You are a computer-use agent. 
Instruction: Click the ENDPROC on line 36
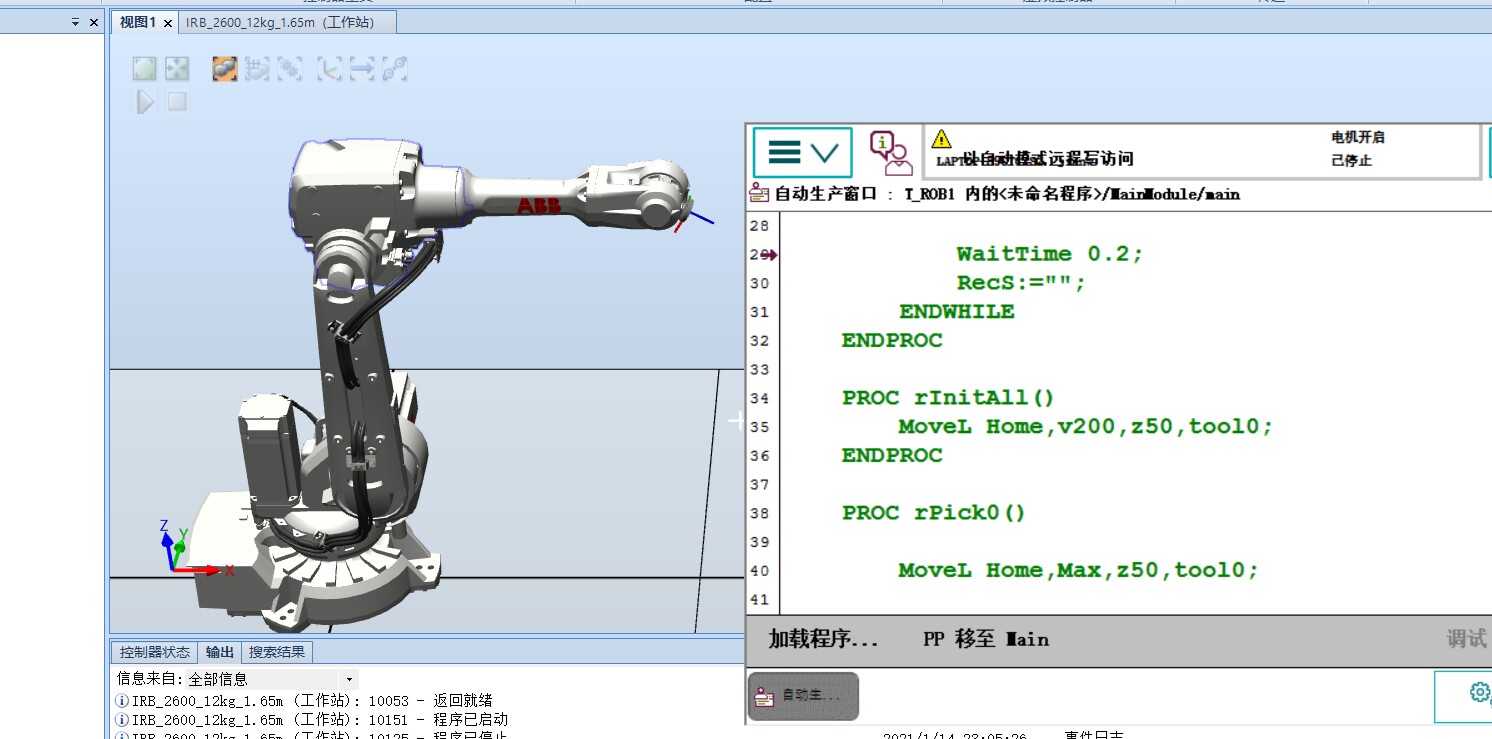[x=892, y=456]
